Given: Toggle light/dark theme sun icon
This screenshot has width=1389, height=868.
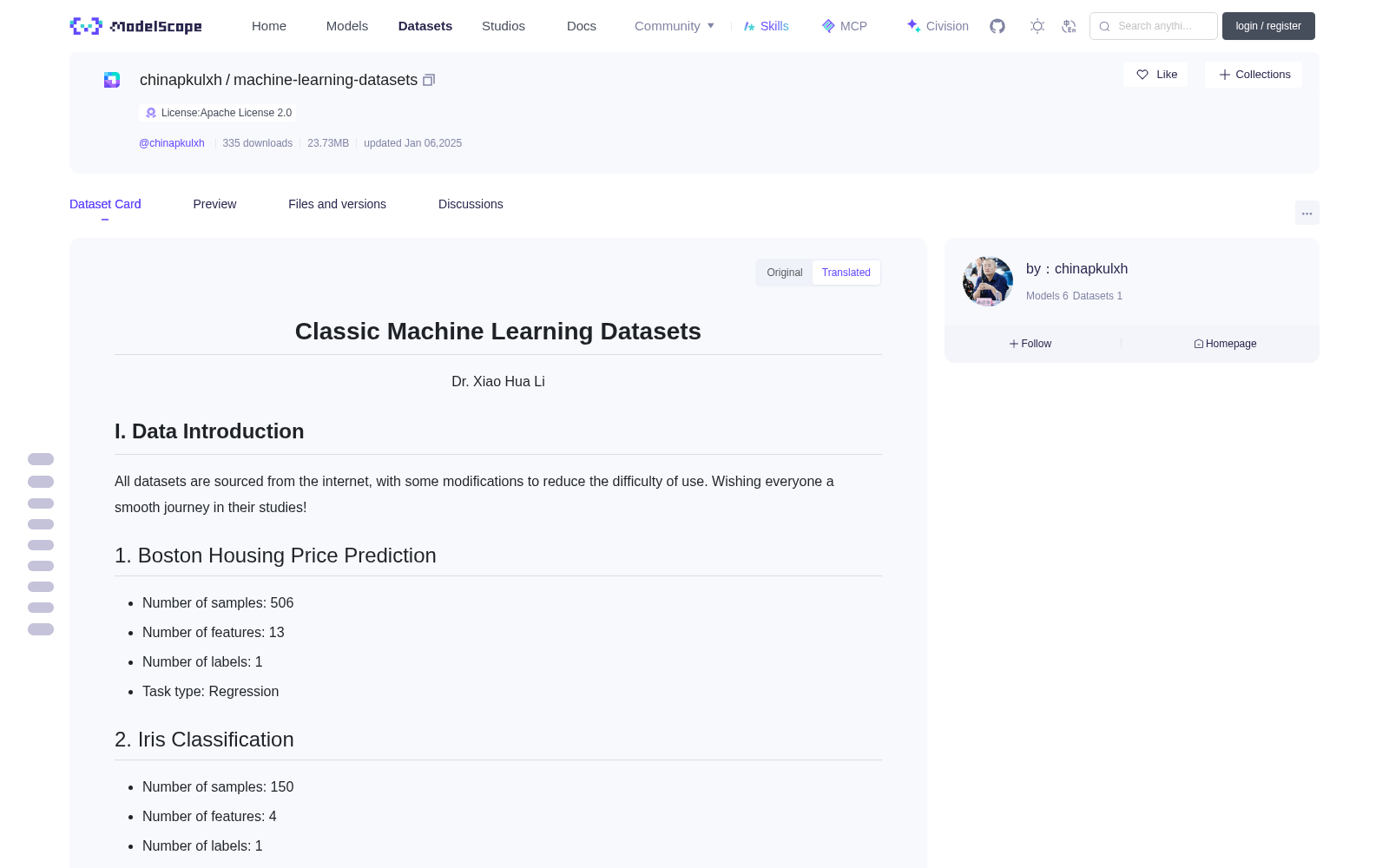Looking at the screenshot, I should click(x=1037, y=26).
